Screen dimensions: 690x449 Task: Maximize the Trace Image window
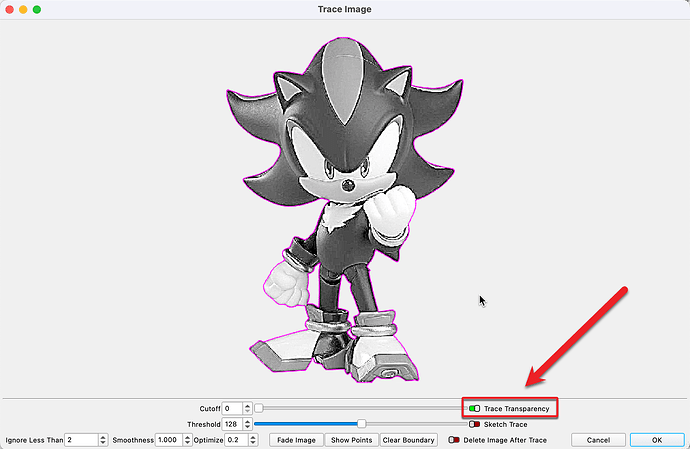[37, 9]
